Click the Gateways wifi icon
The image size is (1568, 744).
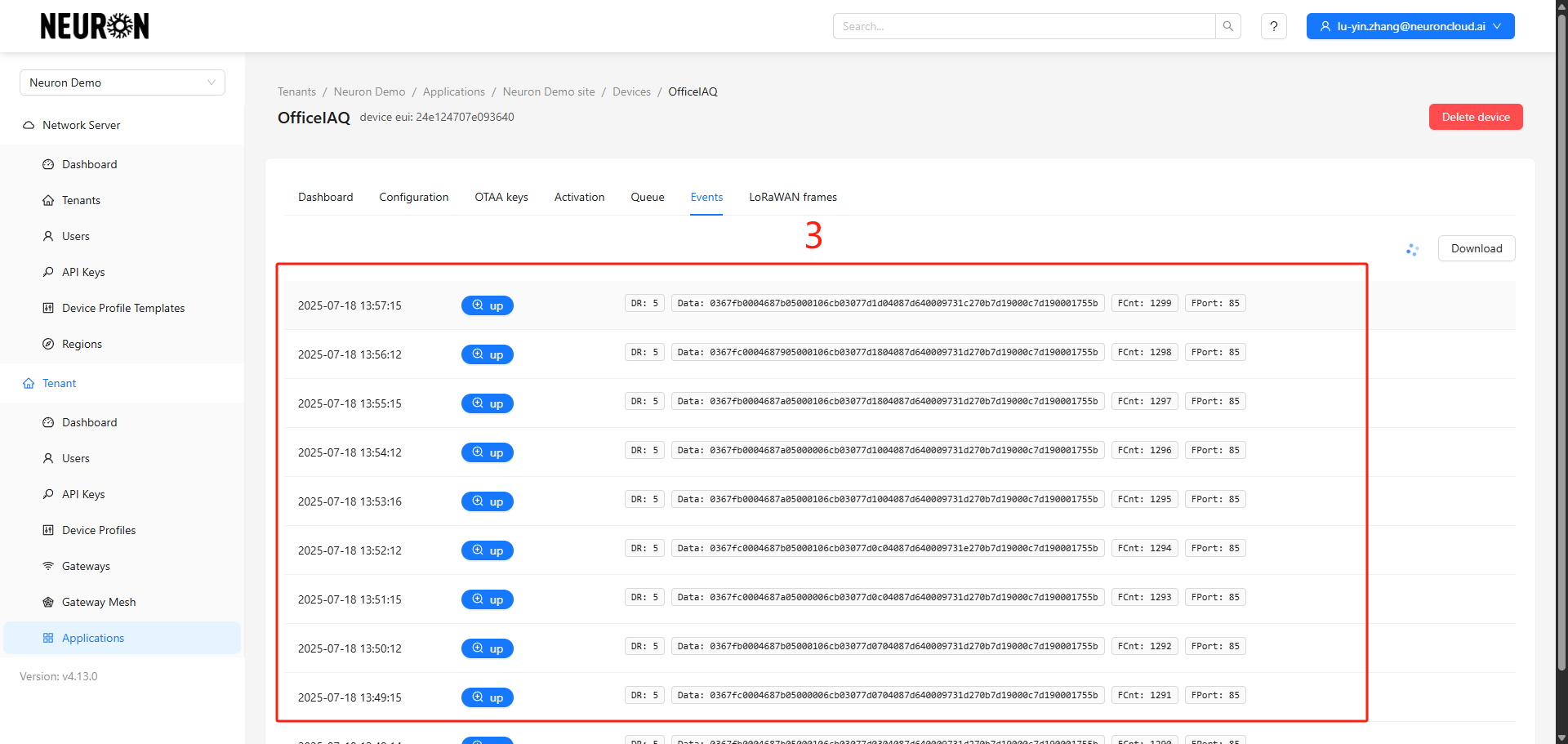tap(48, 566)
